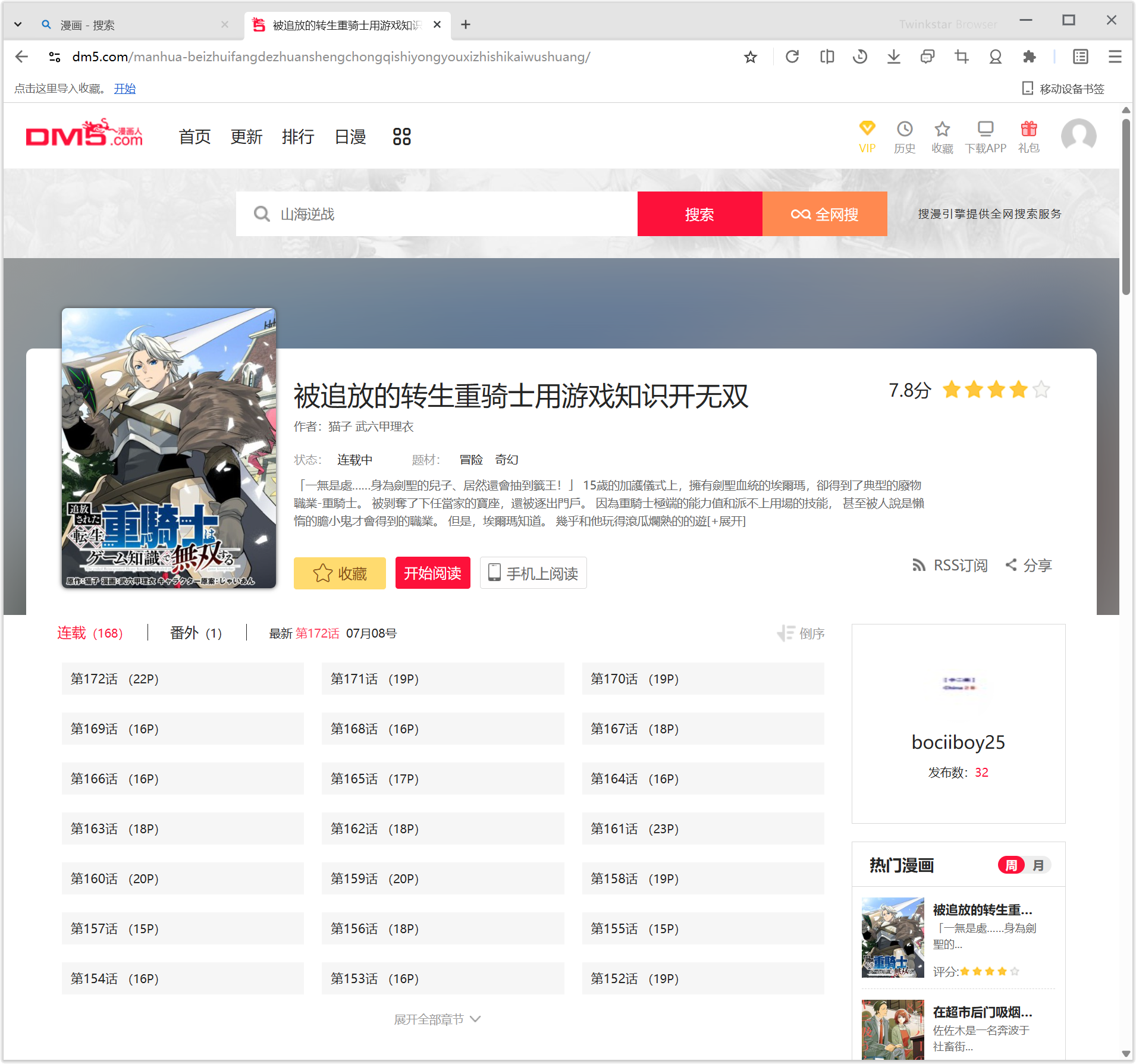Expand the synopsis with [+展开]
1136x1064 pixels.
726,521
